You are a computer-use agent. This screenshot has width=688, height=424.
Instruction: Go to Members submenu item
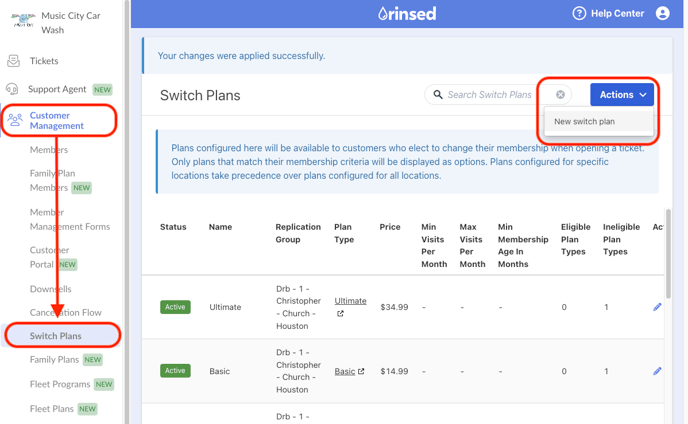click(x=49, y=150)
